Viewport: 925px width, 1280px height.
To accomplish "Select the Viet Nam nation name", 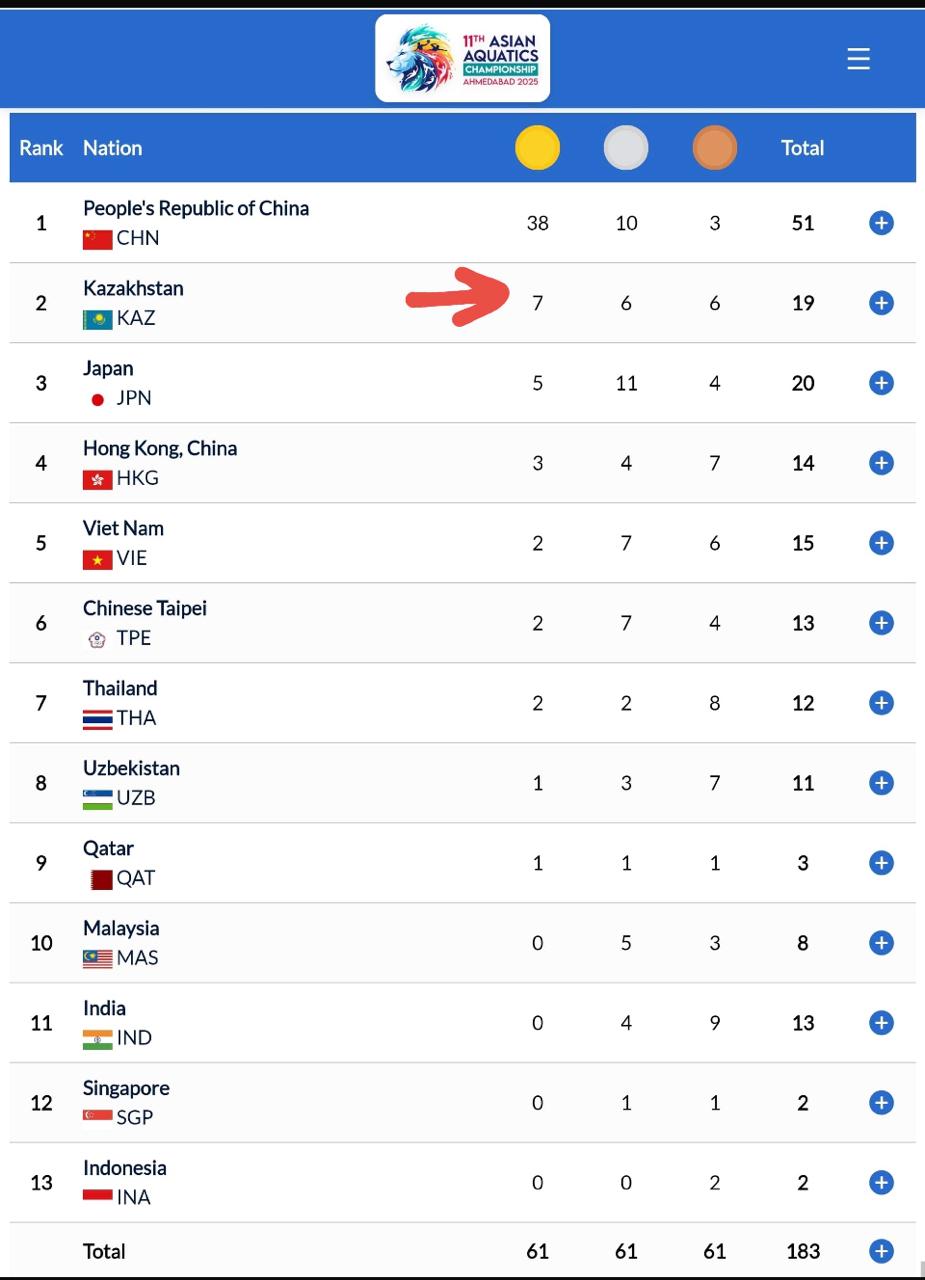I will [x=123, y=528].
